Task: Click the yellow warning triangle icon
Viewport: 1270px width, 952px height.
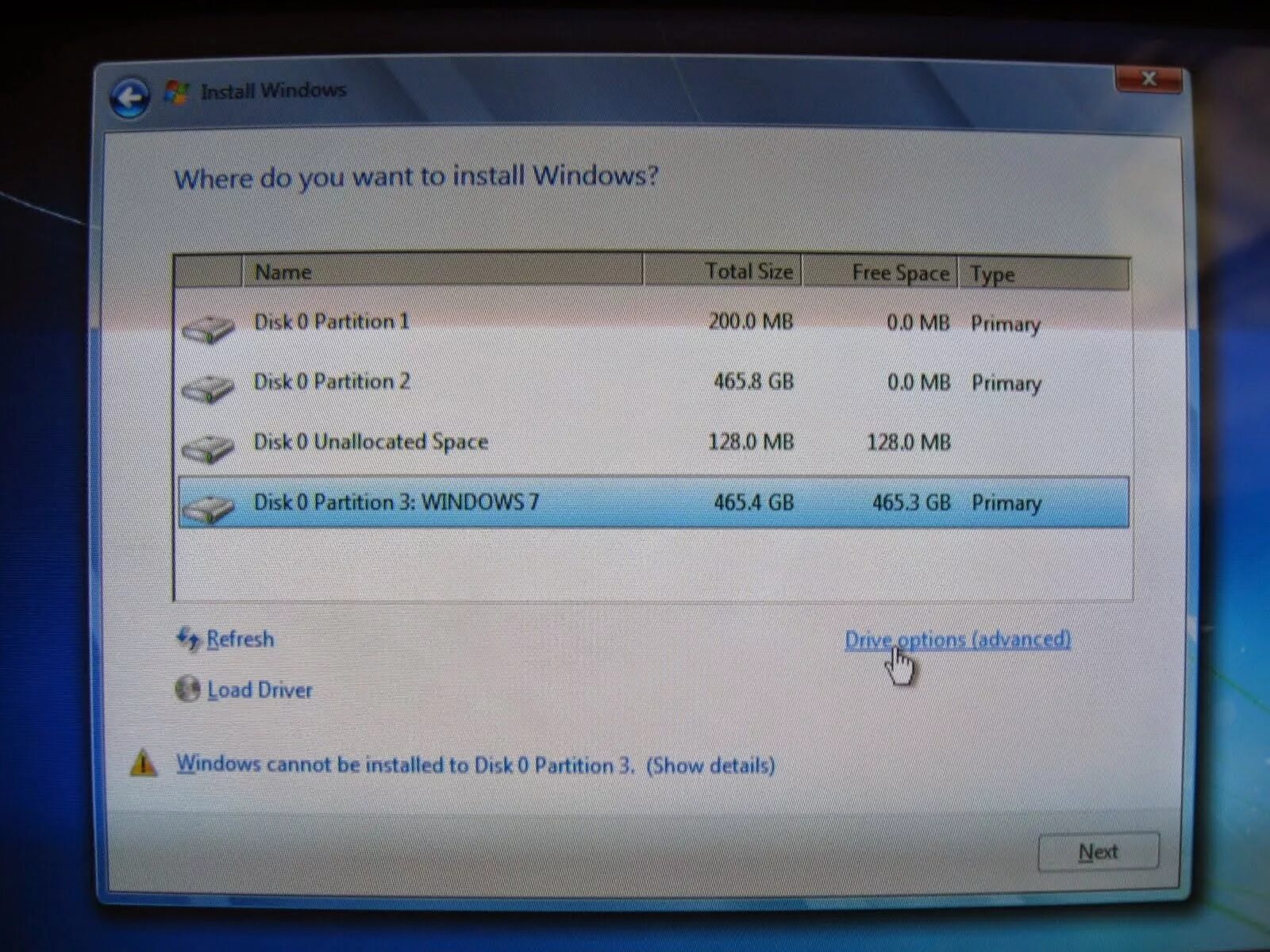Action: pos(143,762)
